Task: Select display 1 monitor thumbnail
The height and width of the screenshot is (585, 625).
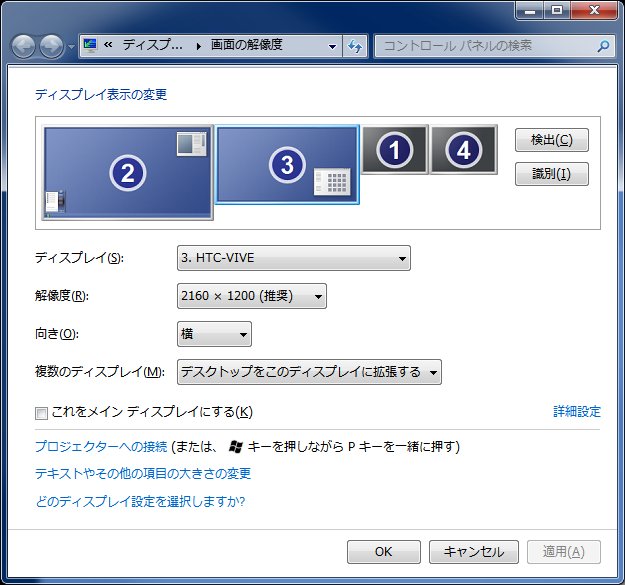Action: [395, 150]
